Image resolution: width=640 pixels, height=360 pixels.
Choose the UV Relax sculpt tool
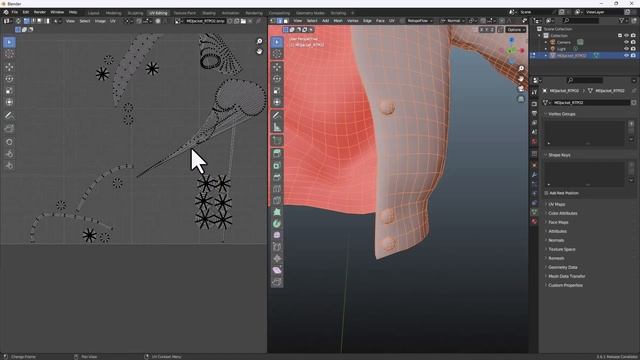pyautogui.click(x=9, y=154)
